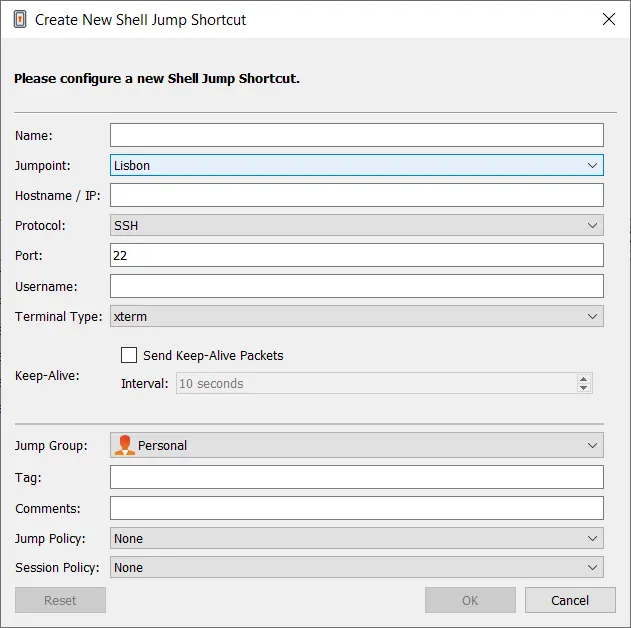Click into the Hostname / IP field
The height and width of the screenshot is (628, 631).
coord(357,195)
